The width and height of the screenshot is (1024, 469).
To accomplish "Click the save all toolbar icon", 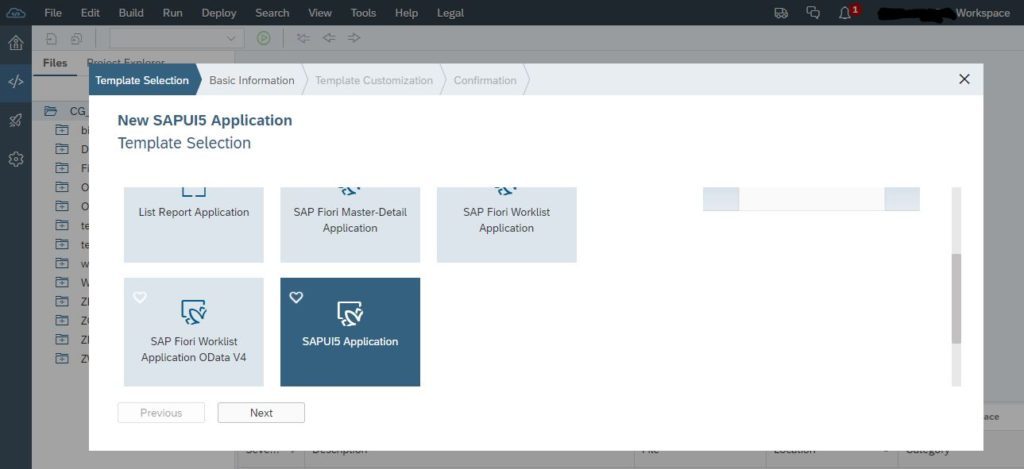I will pyautogui.click(x=76, y=39).
